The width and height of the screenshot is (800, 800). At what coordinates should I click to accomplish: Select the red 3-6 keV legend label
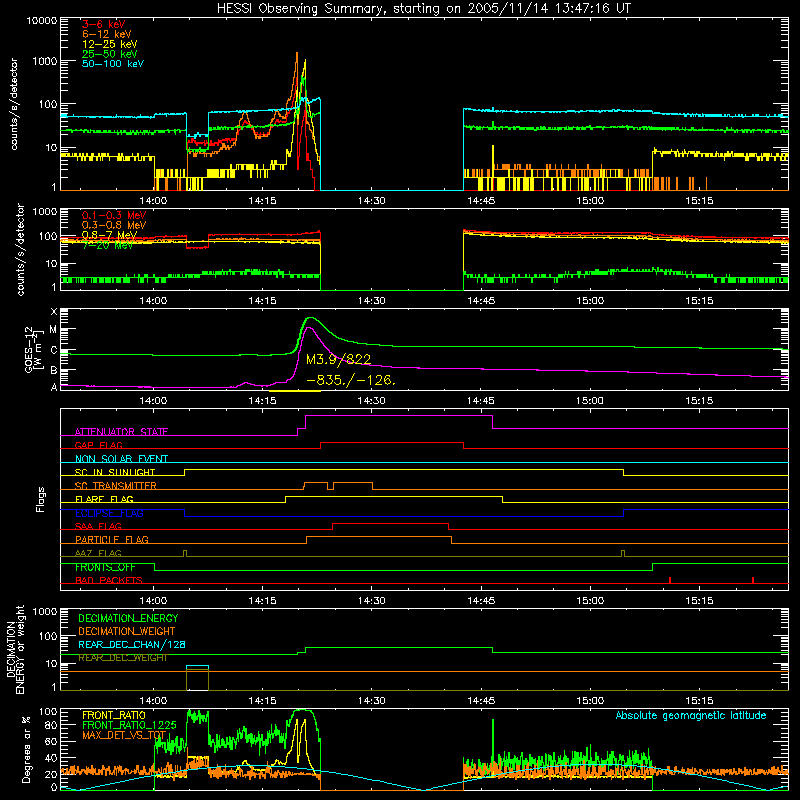(x=103, y=24)
